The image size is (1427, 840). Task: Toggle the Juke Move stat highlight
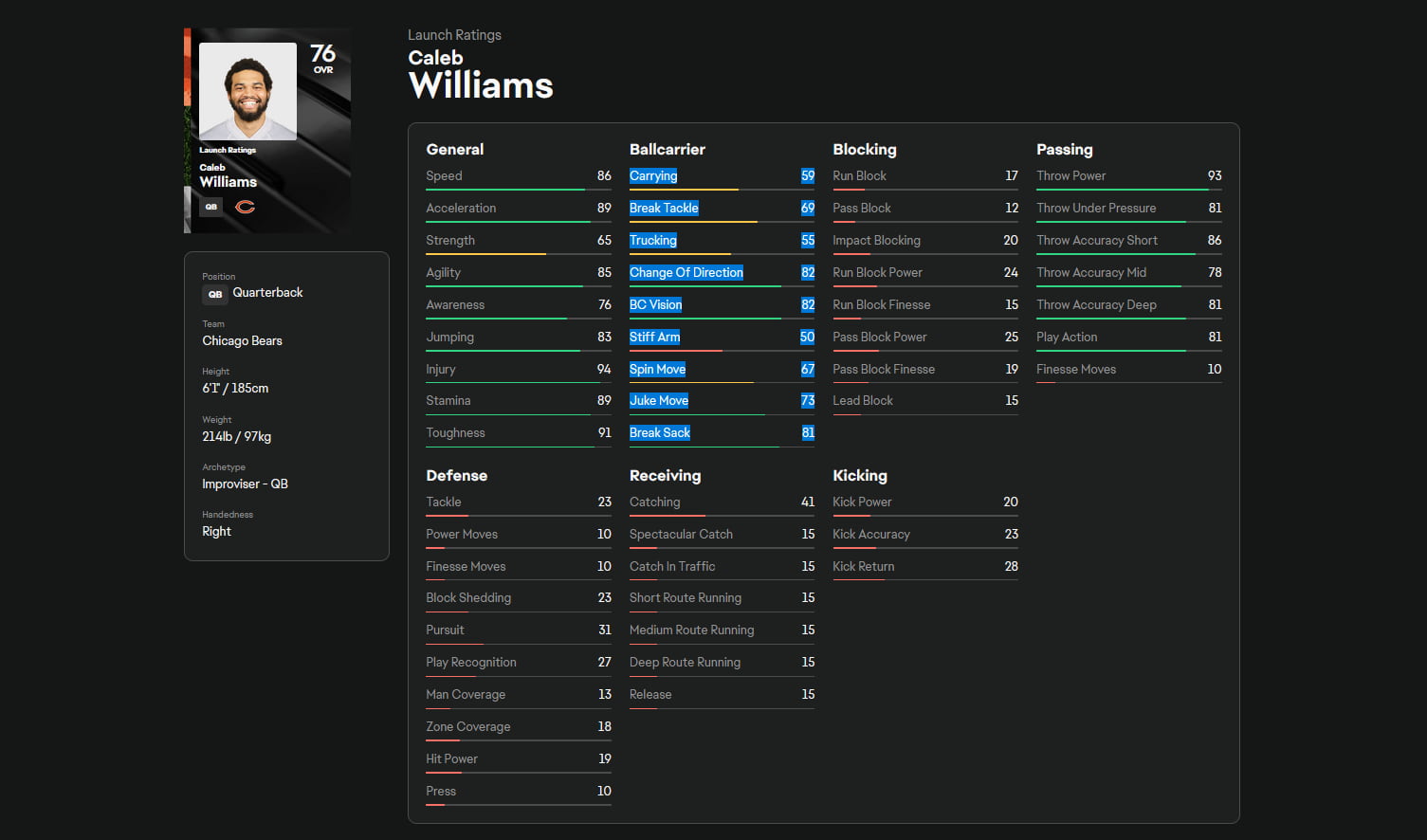pyautogui.click(x=659, y=400)
